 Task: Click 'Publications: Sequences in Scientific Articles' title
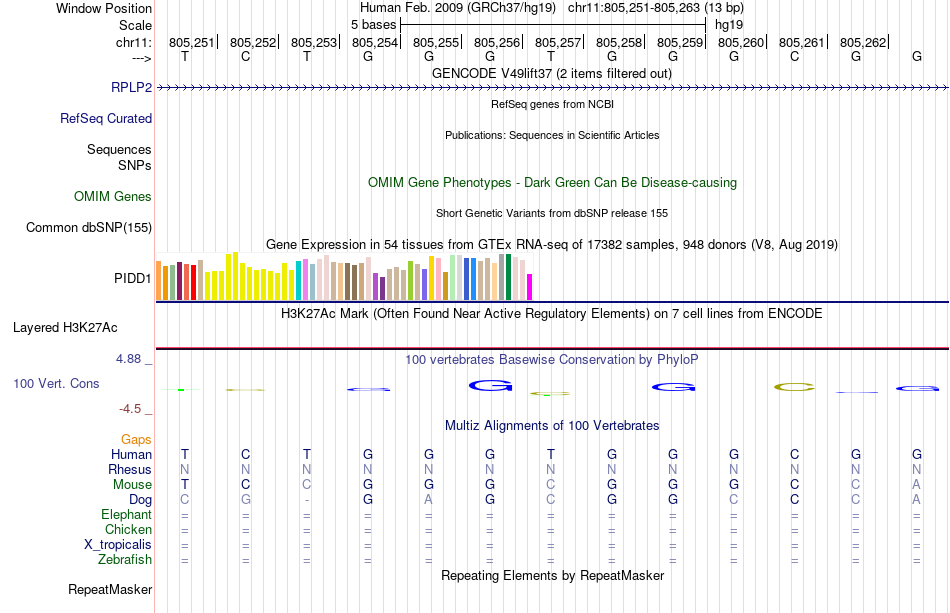552,135
